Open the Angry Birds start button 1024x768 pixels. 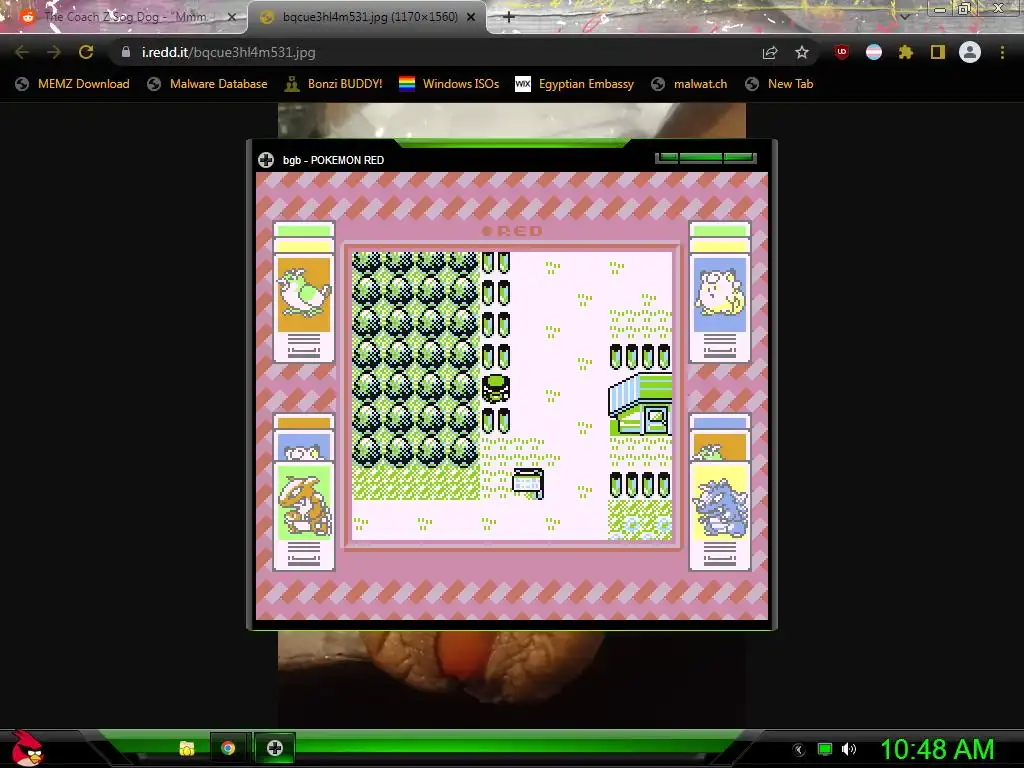coord(26,748)
